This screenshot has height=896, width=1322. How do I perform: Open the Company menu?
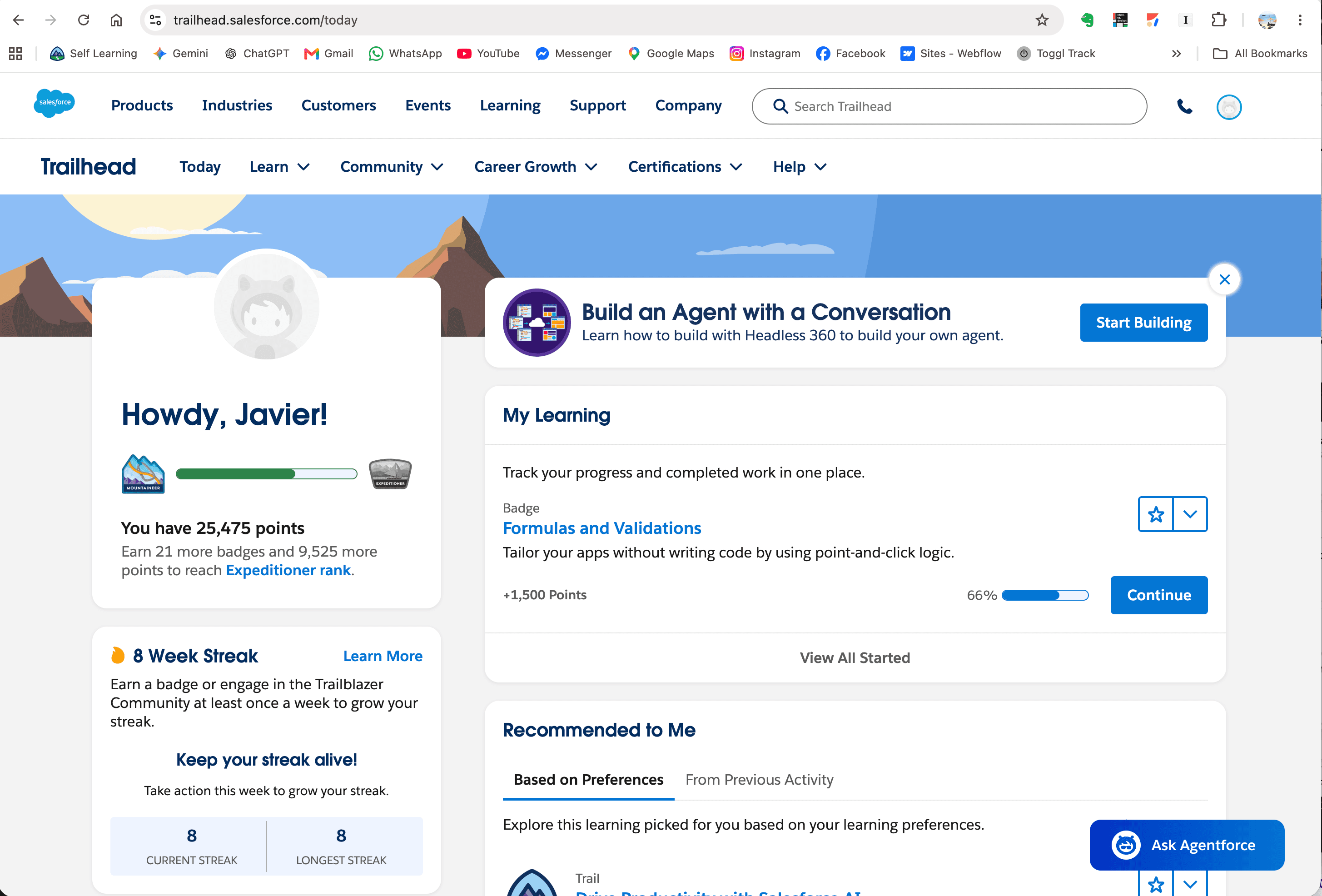pos(688,105)
